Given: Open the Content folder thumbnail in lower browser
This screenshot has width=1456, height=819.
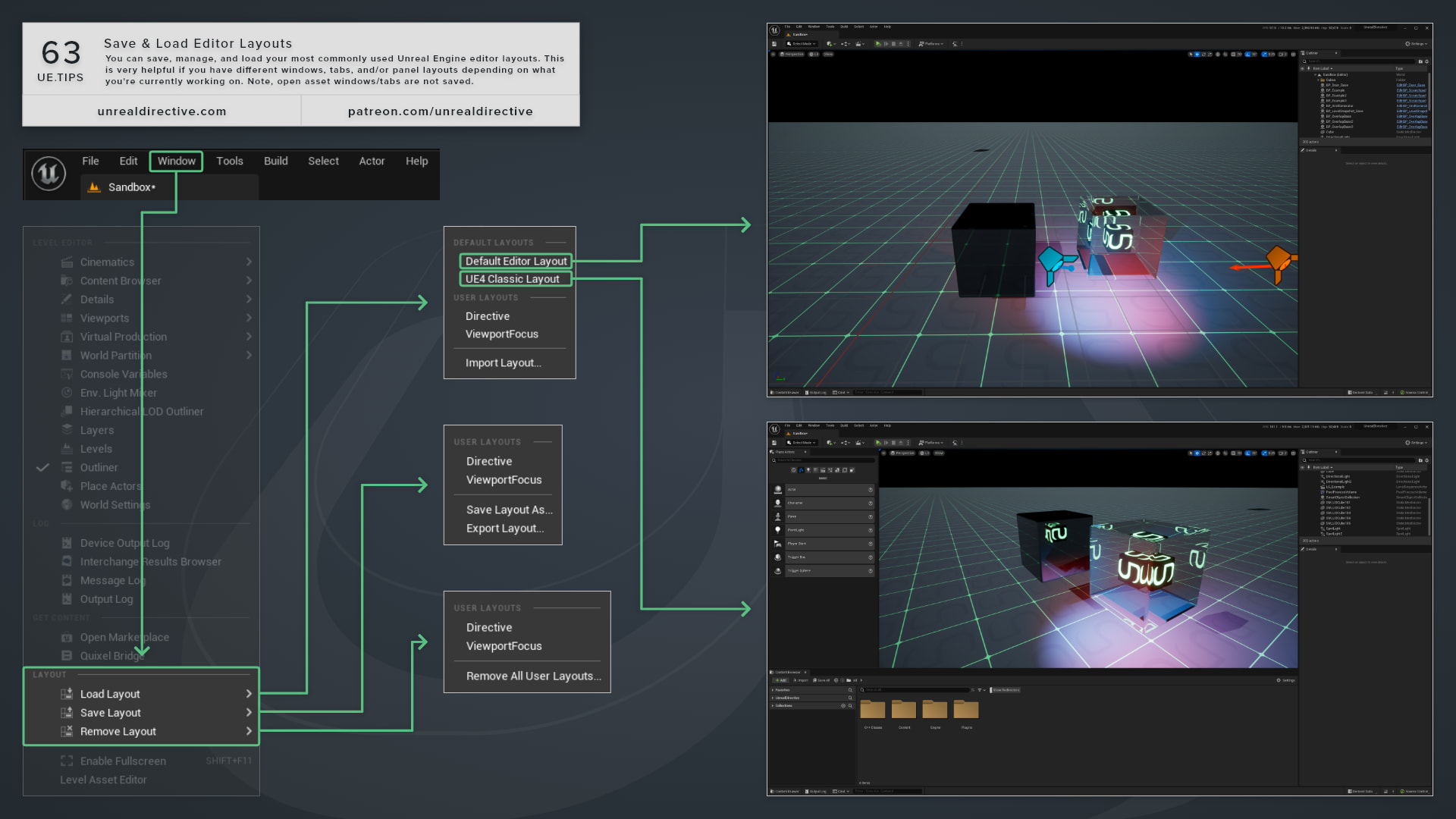Looking at the screenshot, I should 904,710.
